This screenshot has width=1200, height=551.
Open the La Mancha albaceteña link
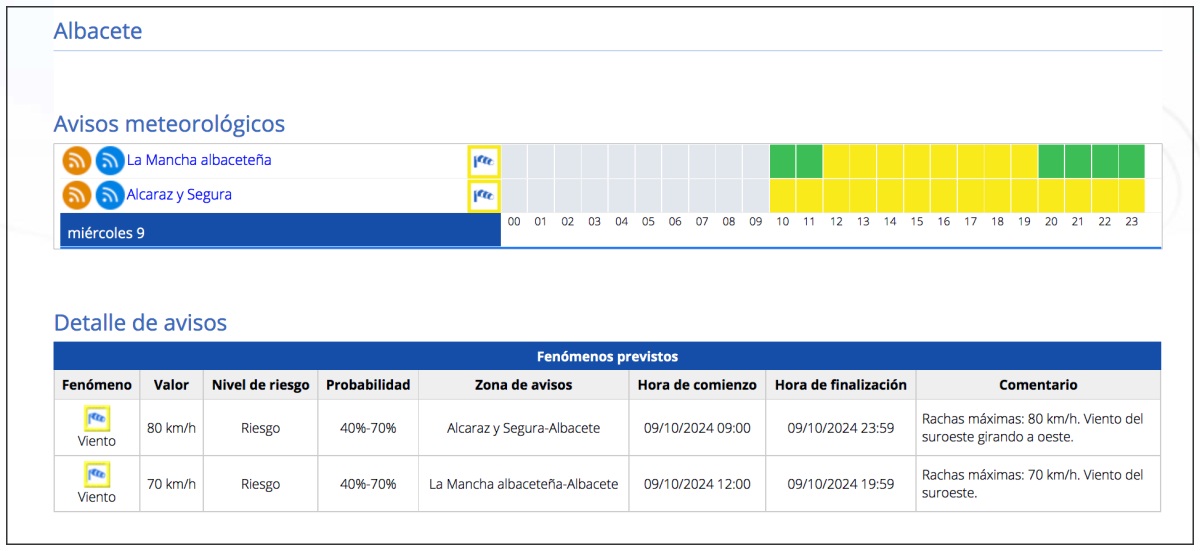tap(198, 160)
